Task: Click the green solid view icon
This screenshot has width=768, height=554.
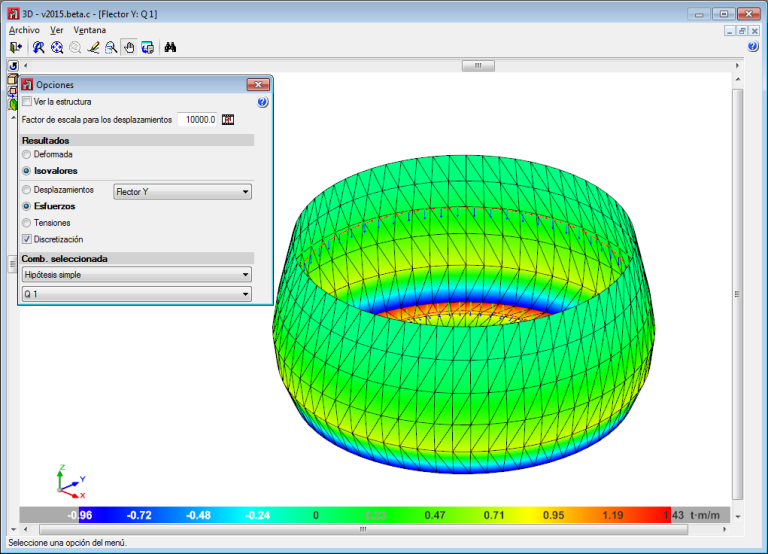Action: pos(12,104)
